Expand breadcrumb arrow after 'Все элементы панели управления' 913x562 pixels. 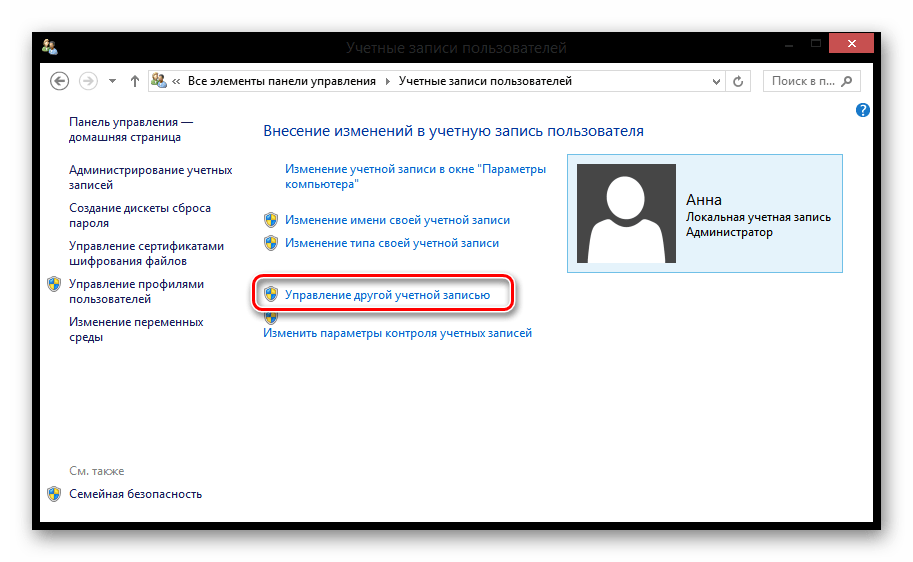click(x=388, y=82)
